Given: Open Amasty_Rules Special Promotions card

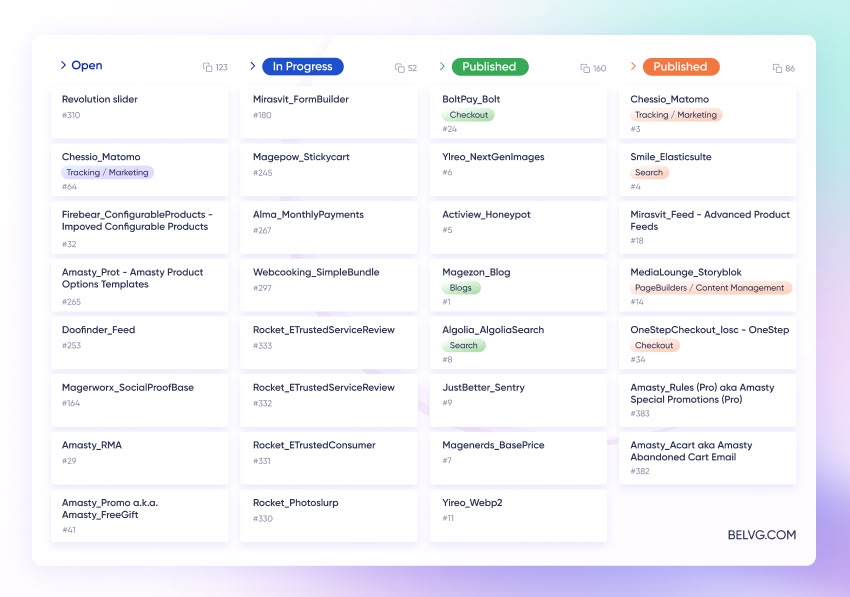Looking at the screenshot, I should point(707,401).
